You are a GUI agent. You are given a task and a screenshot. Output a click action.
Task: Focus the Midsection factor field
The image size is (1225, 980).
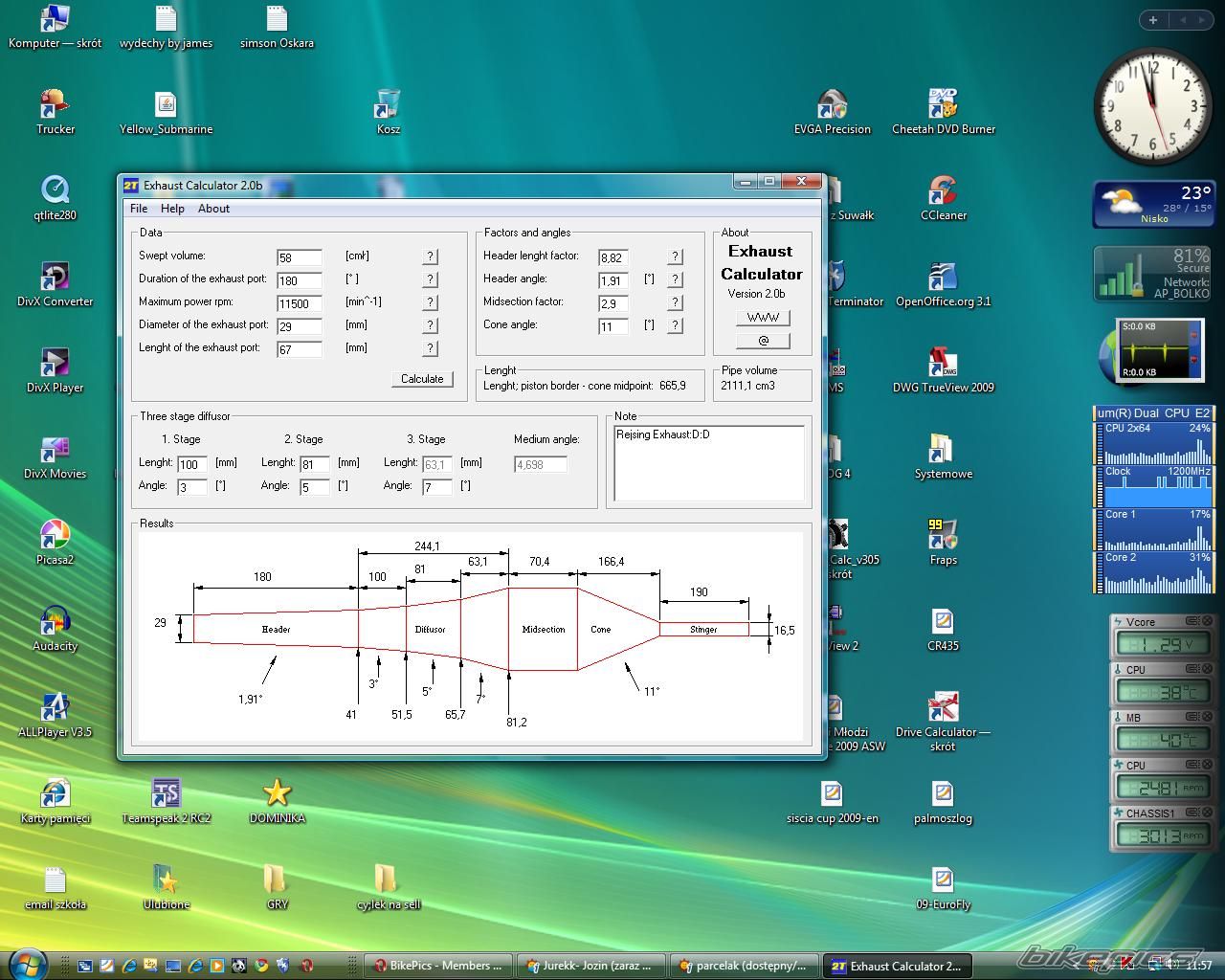tap(613, 303)
